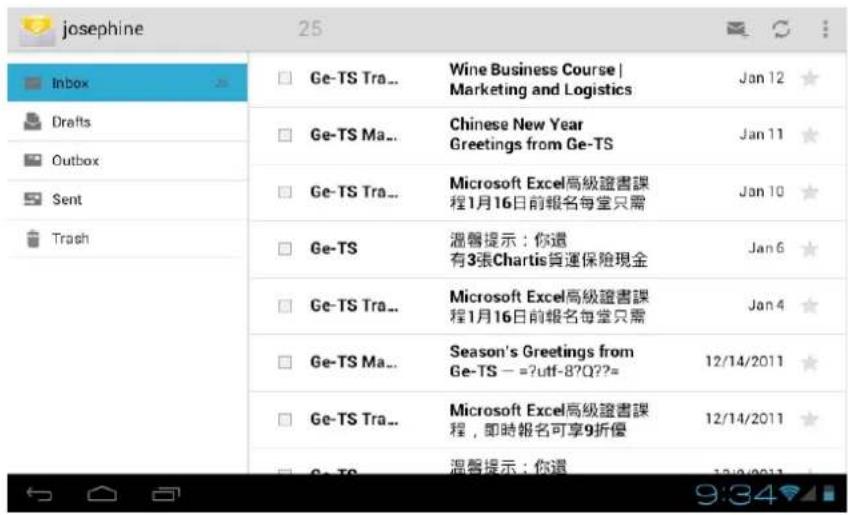Open the Jan 6 Chartis email subject

click(548, 250)
